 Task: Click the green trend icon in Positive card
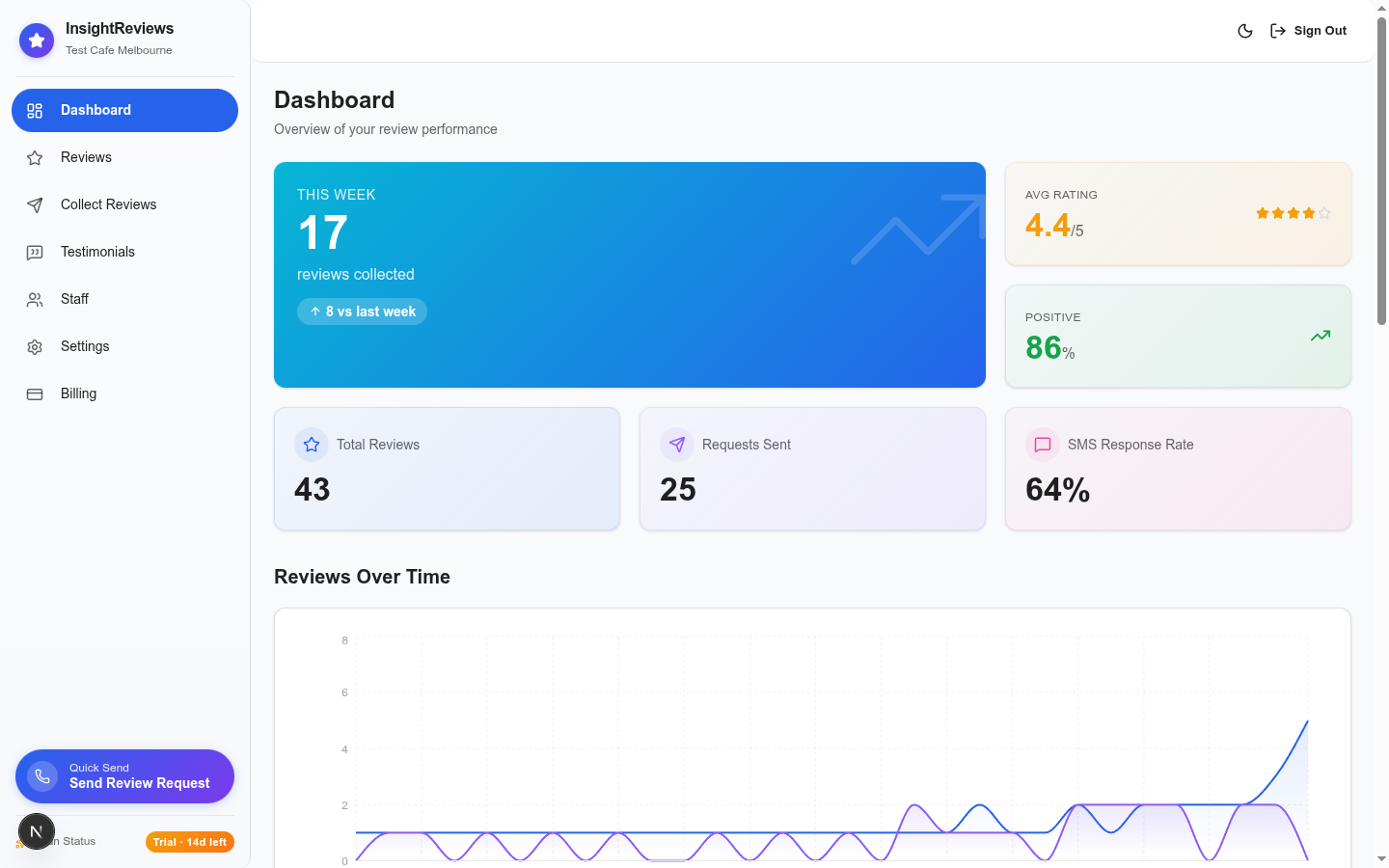1321,336
